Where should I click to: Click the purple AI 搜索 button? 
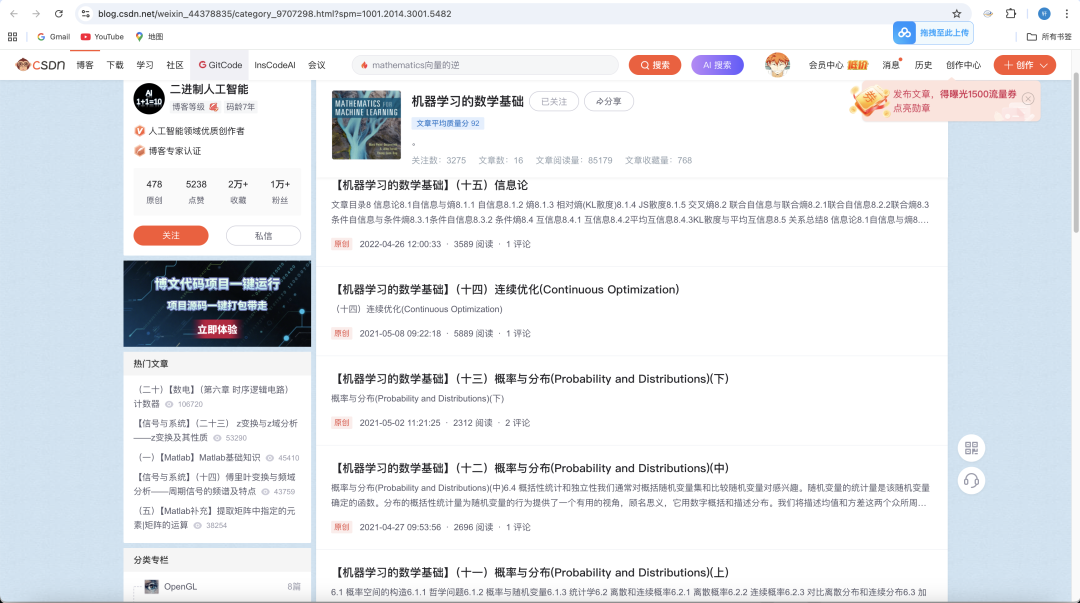tap(717, 65)
